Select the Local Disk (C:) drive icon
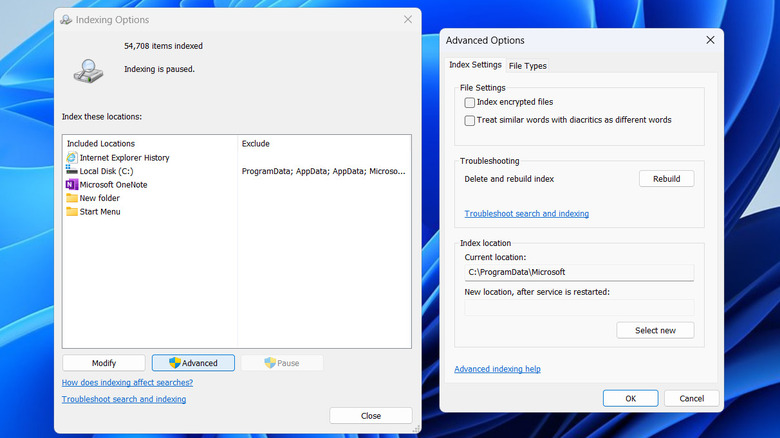The image size is (780, 438). tap(72, 171)
